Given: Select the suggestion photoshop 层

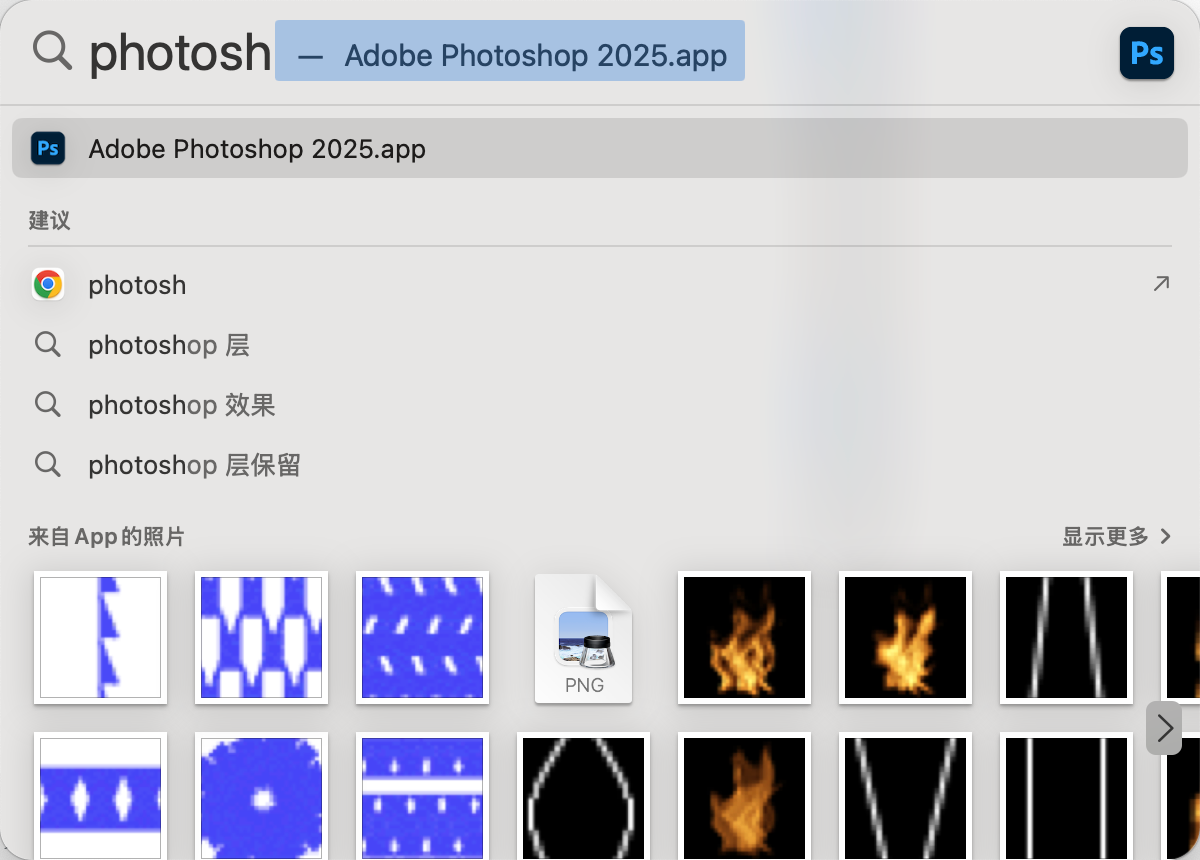Looking at the screenshot, I should pos(169,345).
